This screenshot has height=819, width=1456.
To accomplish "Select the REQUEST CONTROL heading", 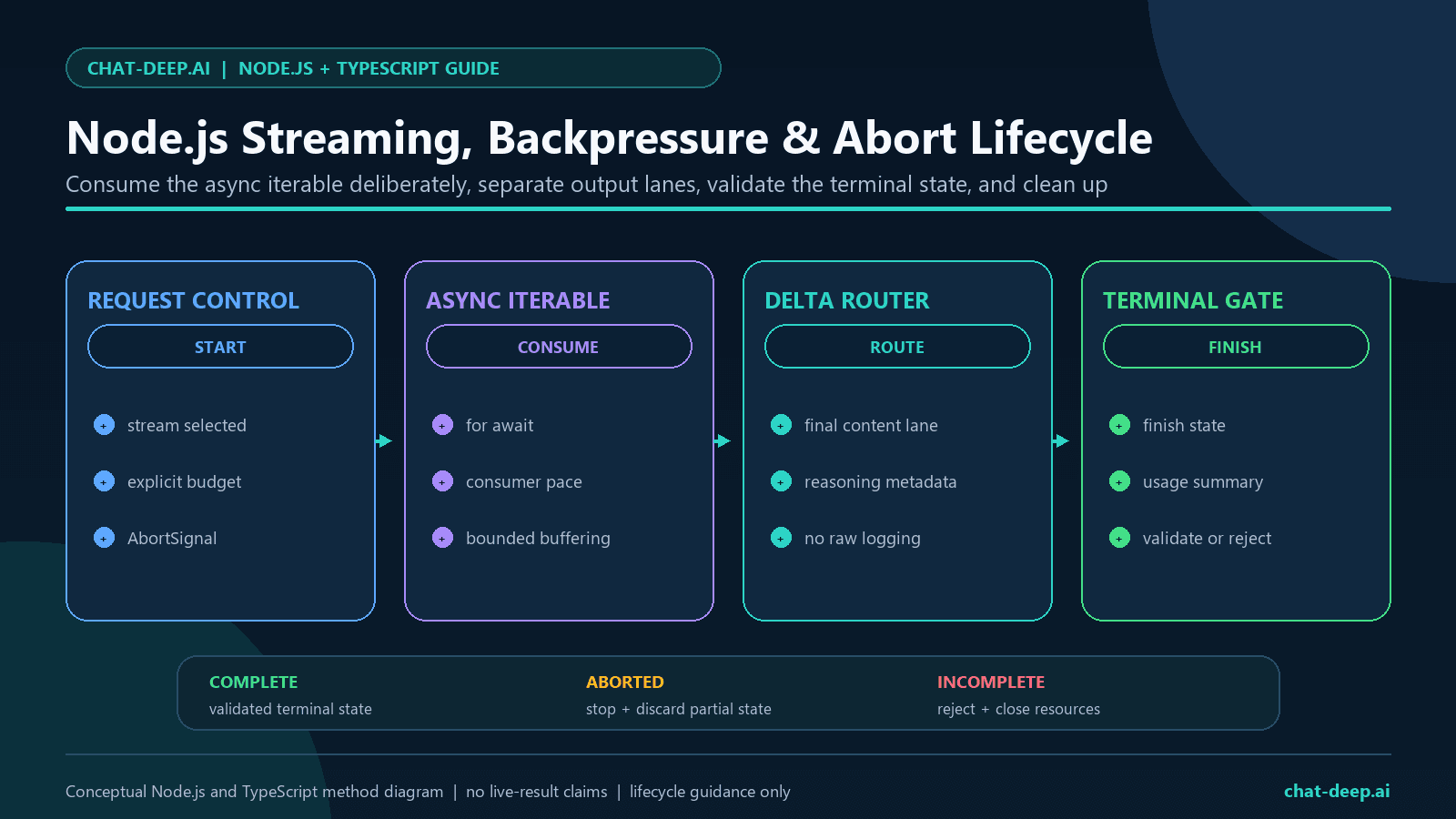I will coord(193,300).
